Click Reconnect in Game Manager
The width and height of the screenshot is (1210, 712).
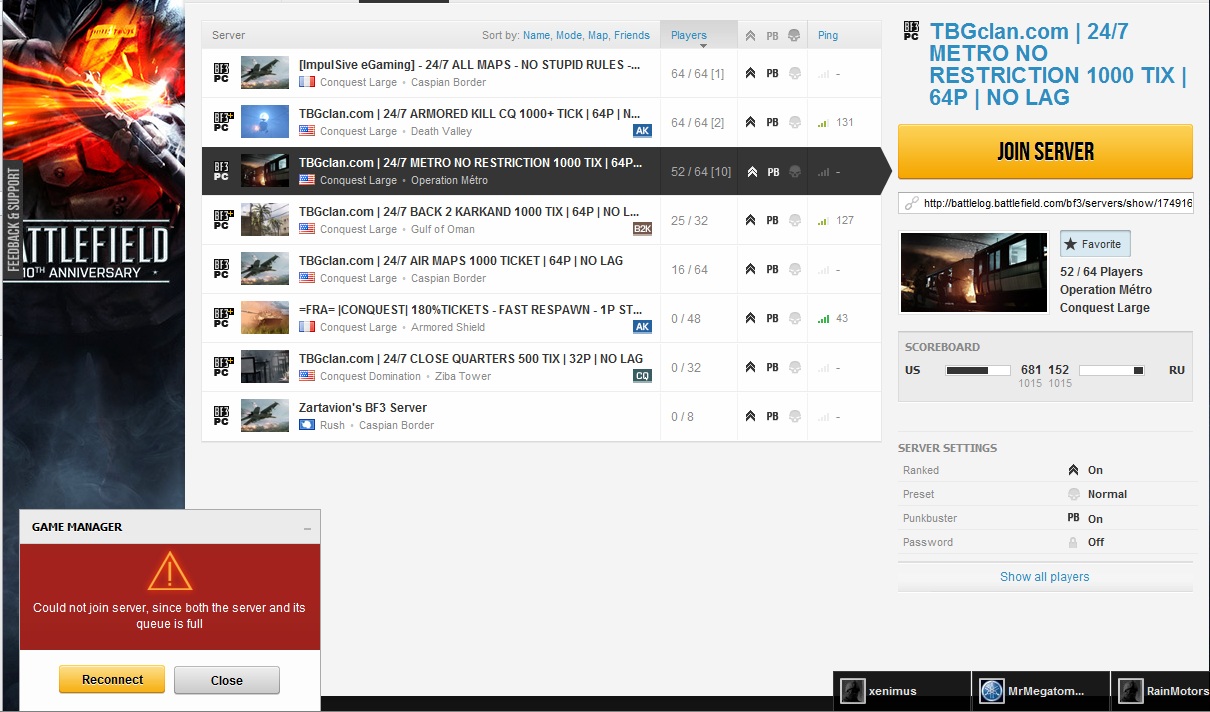click(x=112, y=680)
